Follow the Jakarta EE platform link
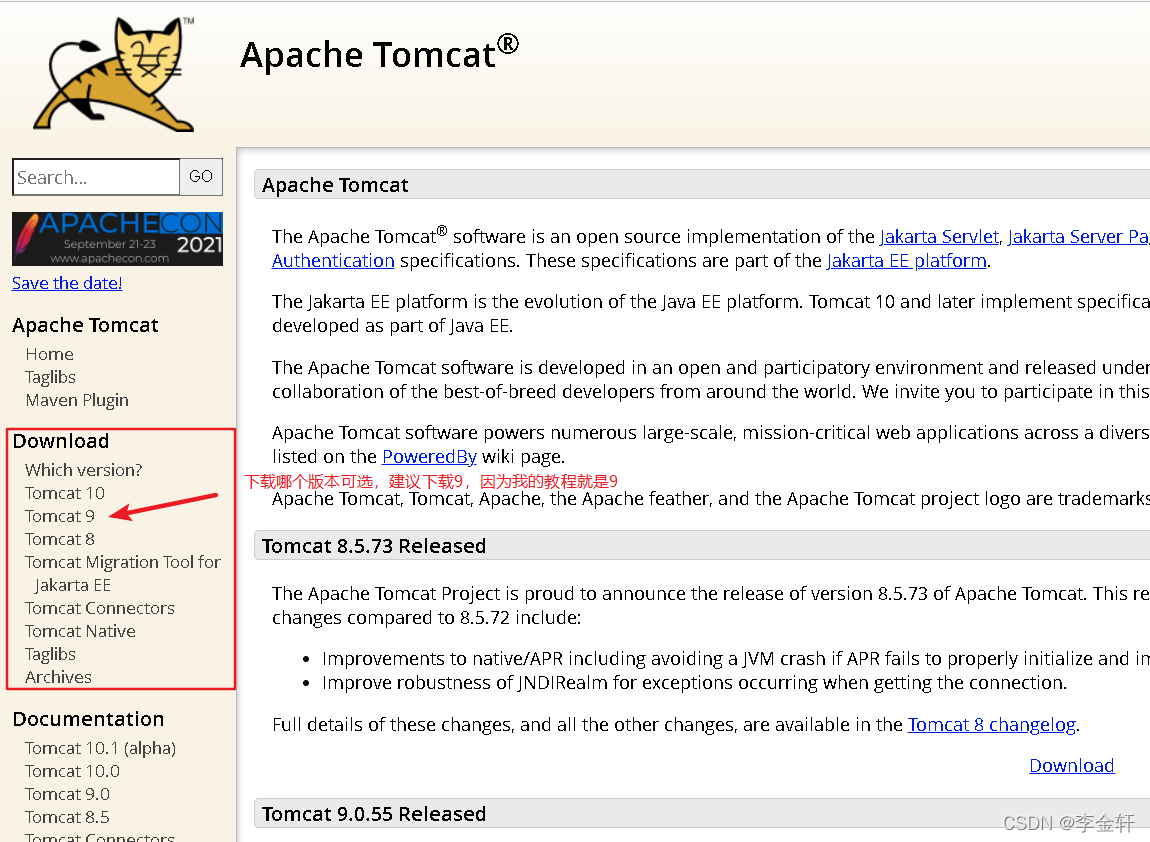The image size is (1150, 842). tap(907, 261)
